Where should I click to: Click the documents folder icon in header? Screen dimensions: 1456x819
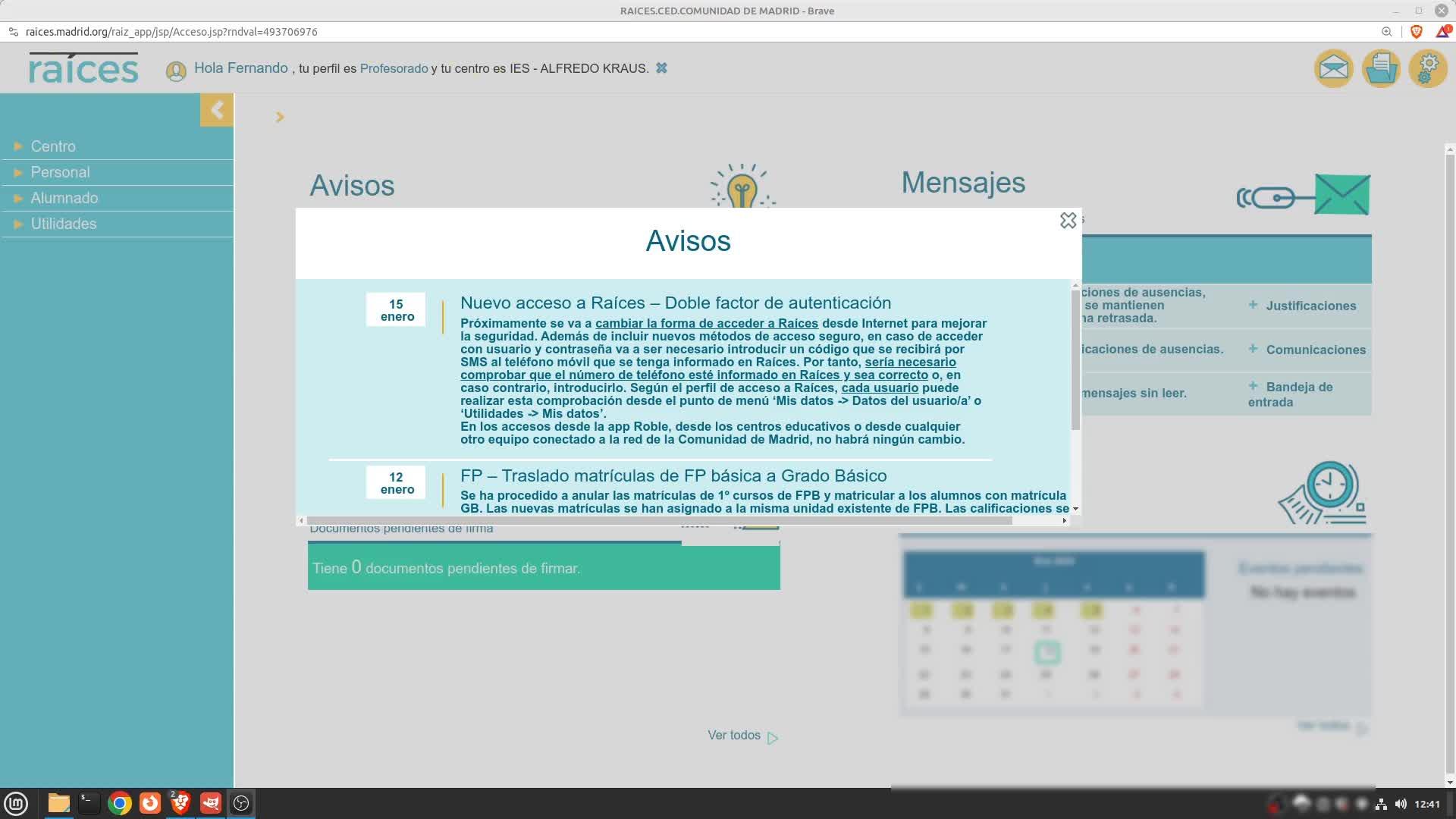point(1381,69)
